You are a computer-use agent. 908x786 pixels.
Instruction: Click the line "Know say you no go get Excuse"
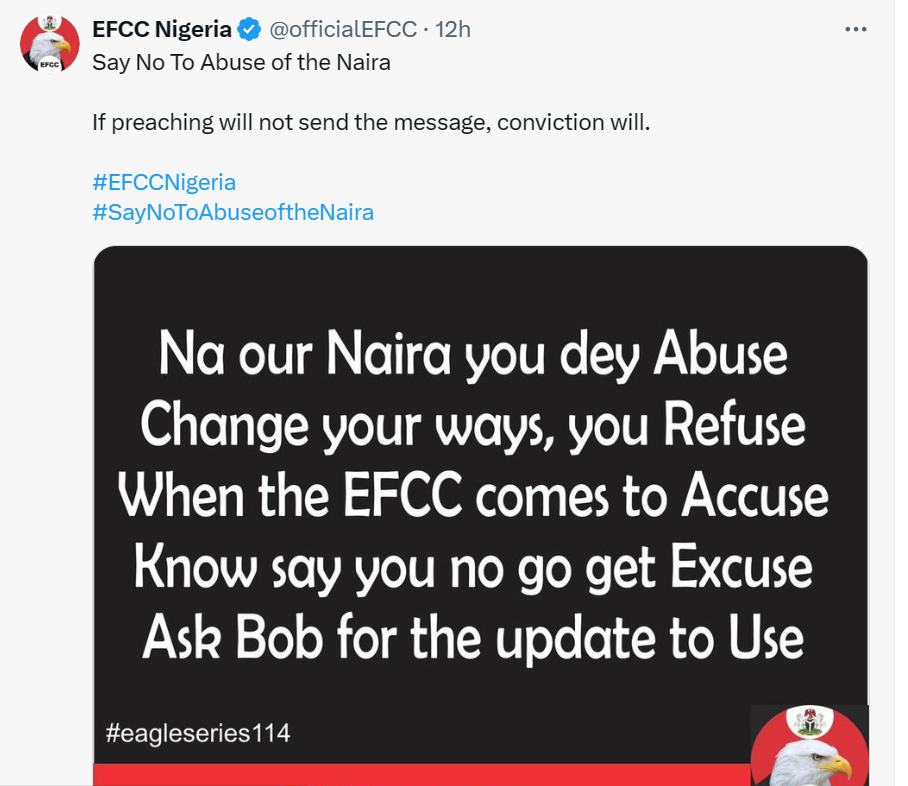[x=473, y=567]
